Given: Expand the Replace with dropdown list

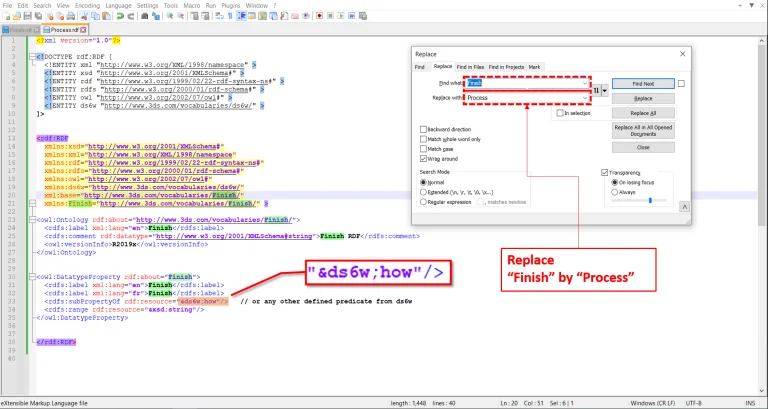Looking at the screenshot, I should (587, 98).
